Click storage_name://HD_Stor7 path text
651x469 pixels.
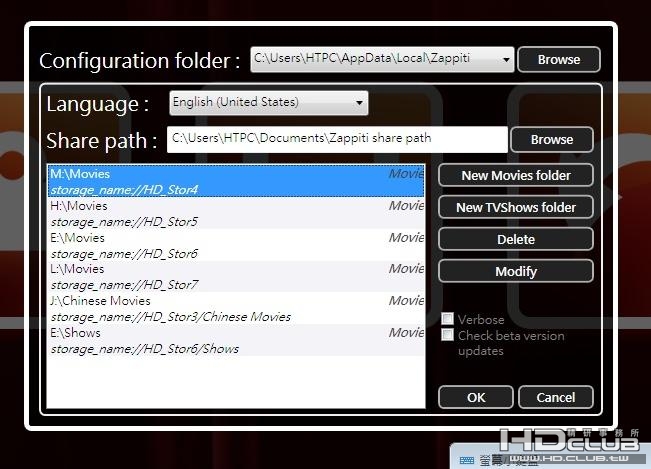click(124, 285)
